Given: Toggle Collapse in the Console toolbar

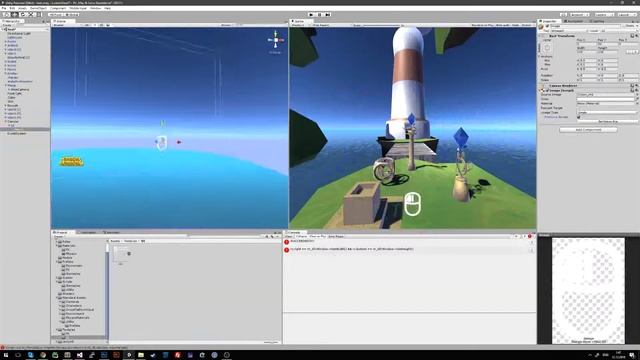Looking at the screenshot, I should pos(301,236).
